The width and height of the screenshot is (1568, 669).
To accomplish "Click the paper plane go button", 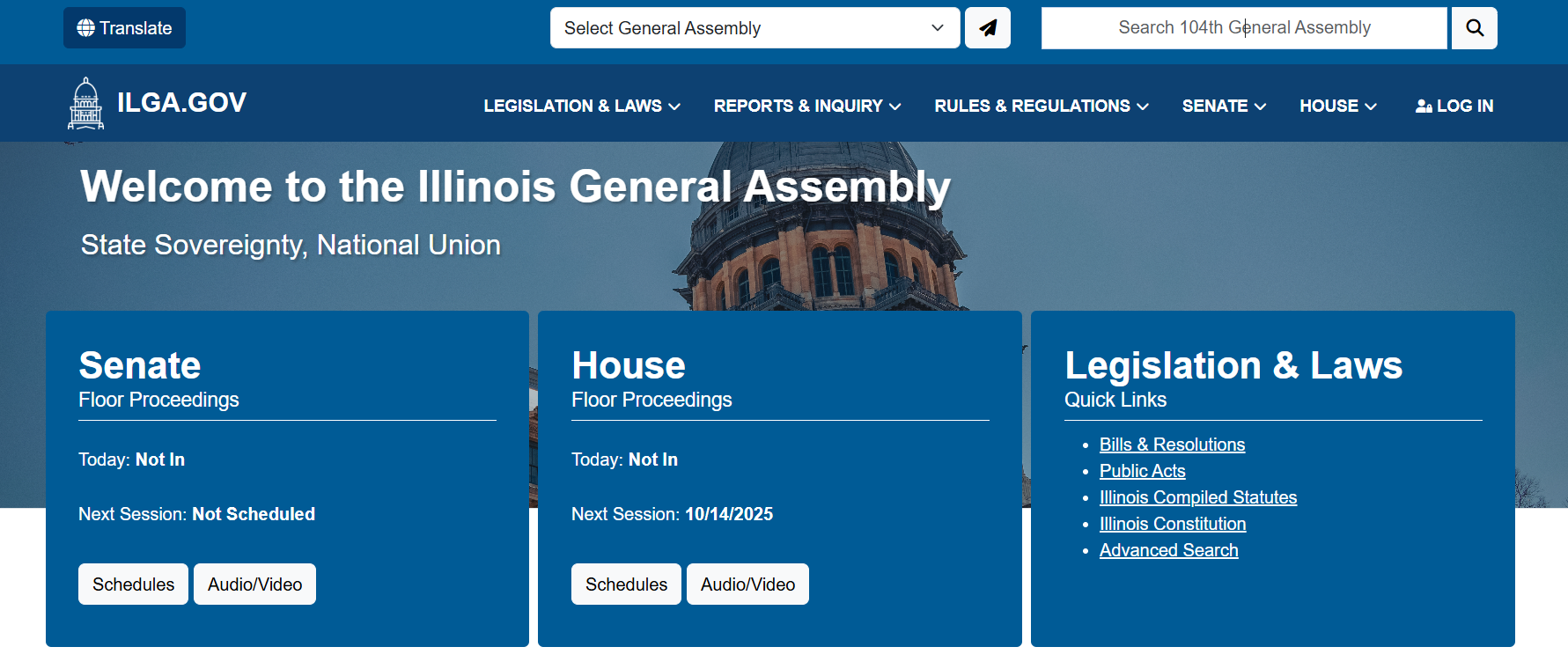I will (988, 28).
